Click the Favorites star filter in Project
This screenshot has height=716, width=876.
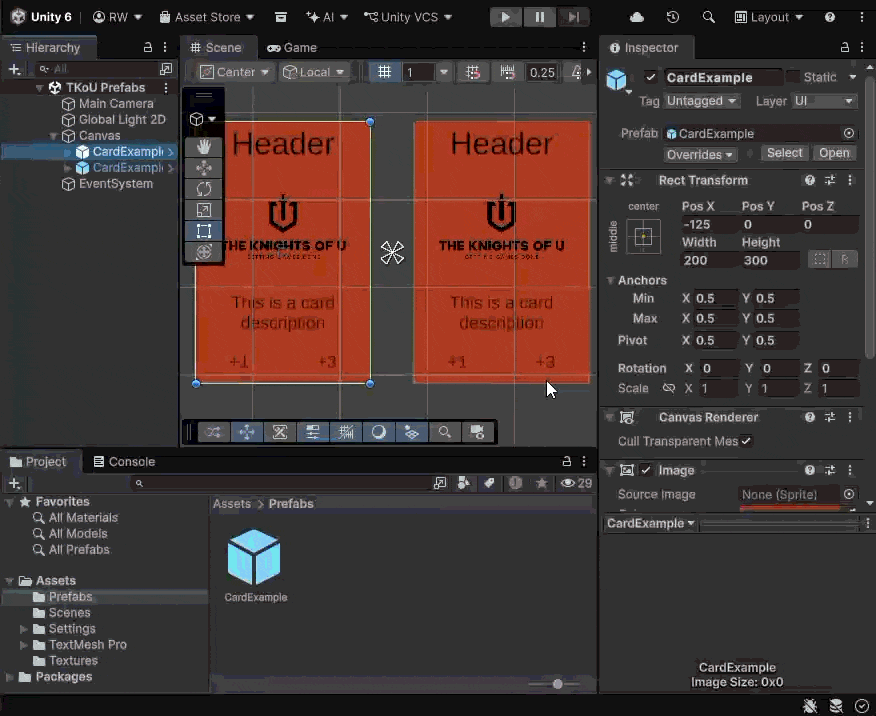(541, 483)
